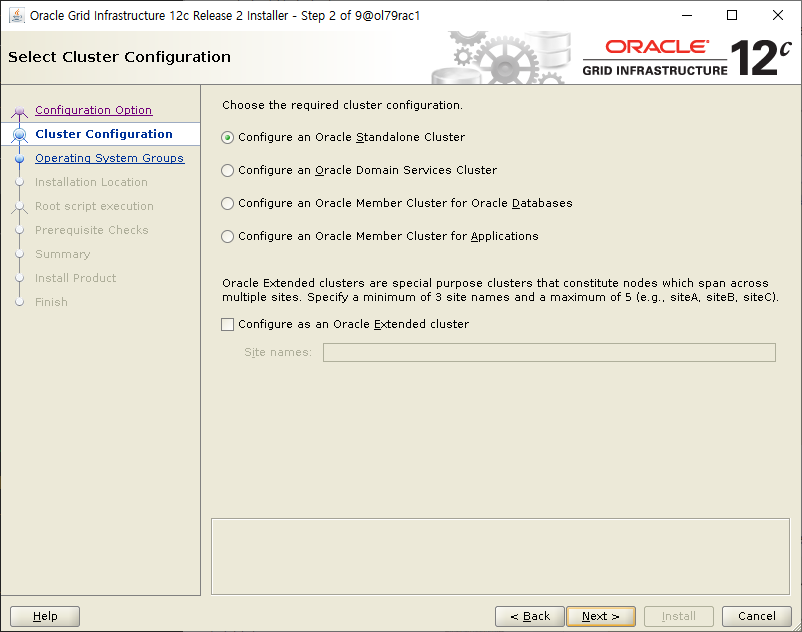802x632 pixels.
Task: Click the empty message area at bottom
Action: (x=500, y=556)
